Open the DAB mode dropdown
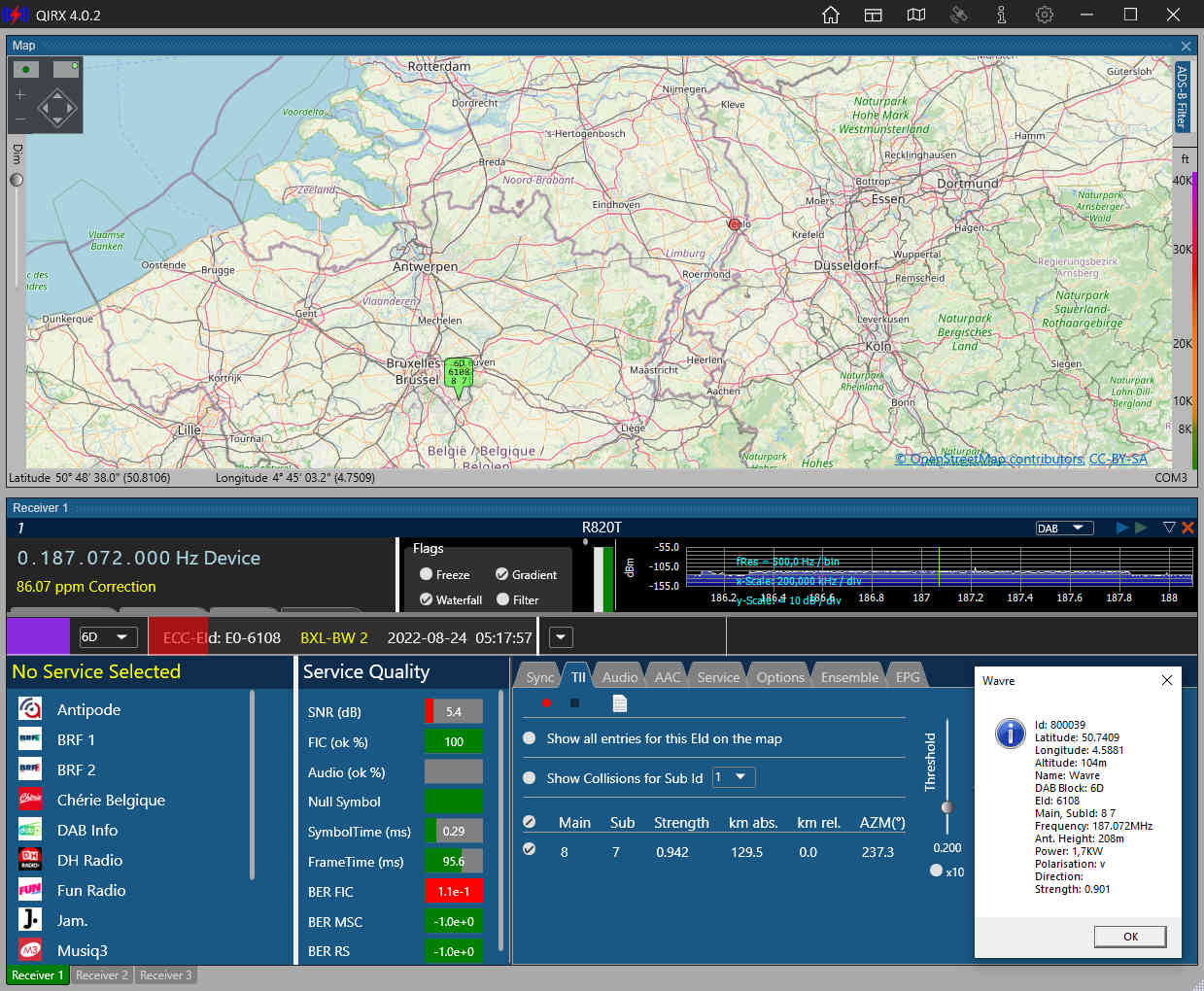1204x991 pixels. 1064,528
